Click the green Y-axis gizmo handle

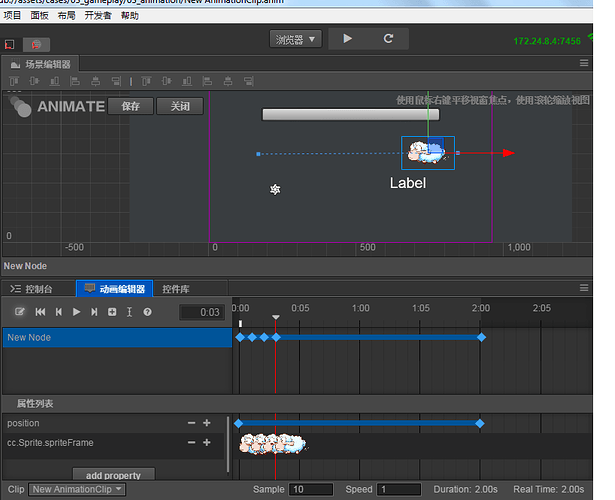tap(428, 114)
